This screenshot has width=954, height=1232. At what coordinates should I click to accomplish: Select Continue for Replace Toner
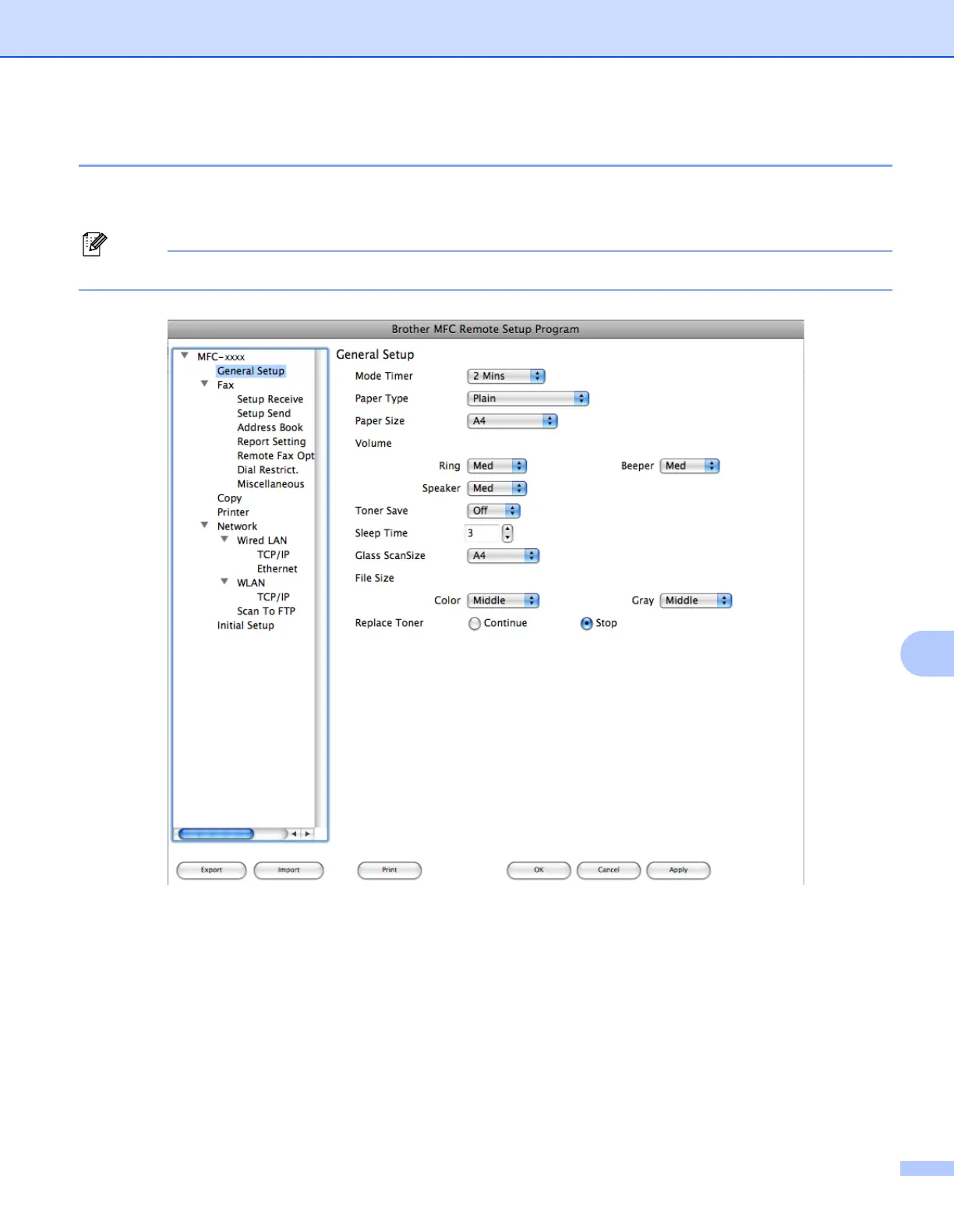tap(475, 624)
